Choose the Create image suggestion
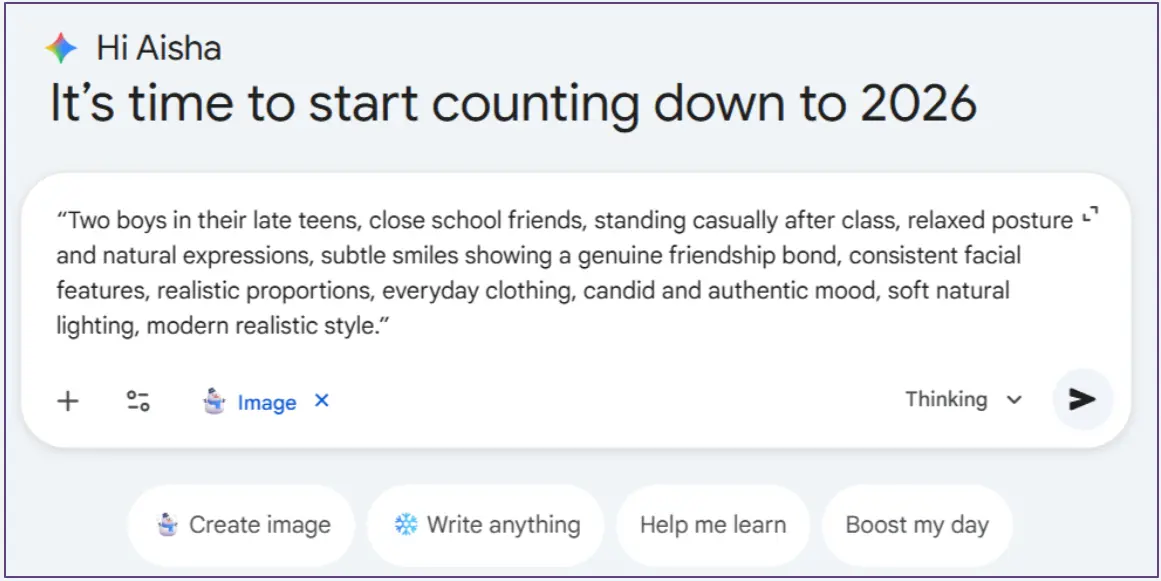 (x=241, y=525)
